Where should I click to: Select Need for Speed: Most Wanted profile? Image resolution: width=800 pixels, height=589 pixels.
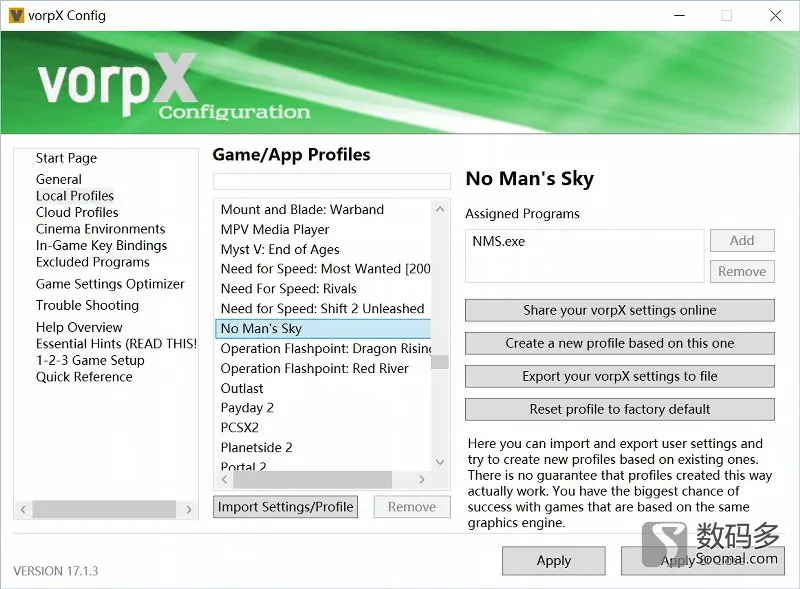(323, 268)
